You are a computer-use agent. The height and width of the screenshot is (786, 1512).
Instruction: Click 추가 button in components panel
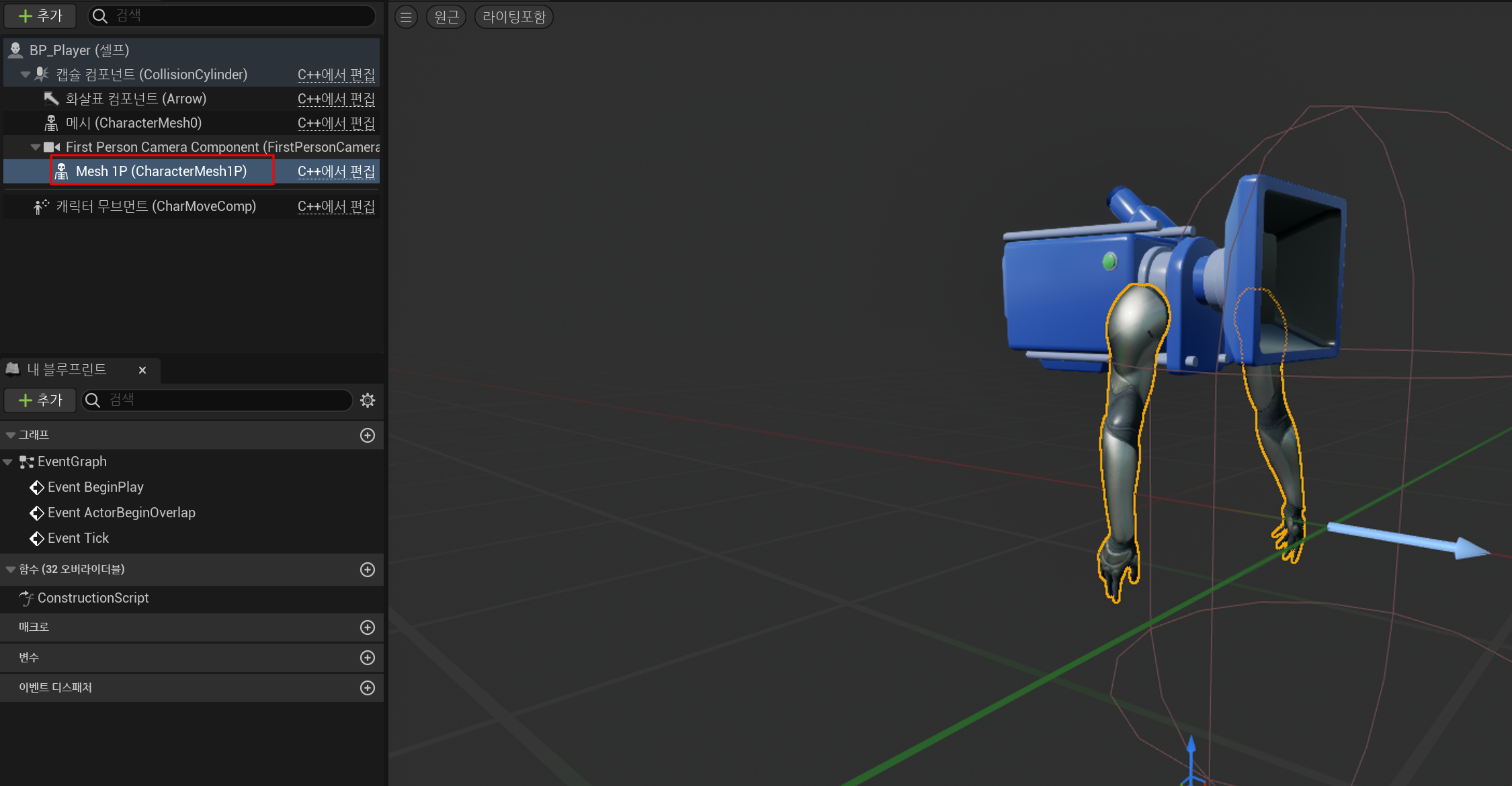point(40,15)
